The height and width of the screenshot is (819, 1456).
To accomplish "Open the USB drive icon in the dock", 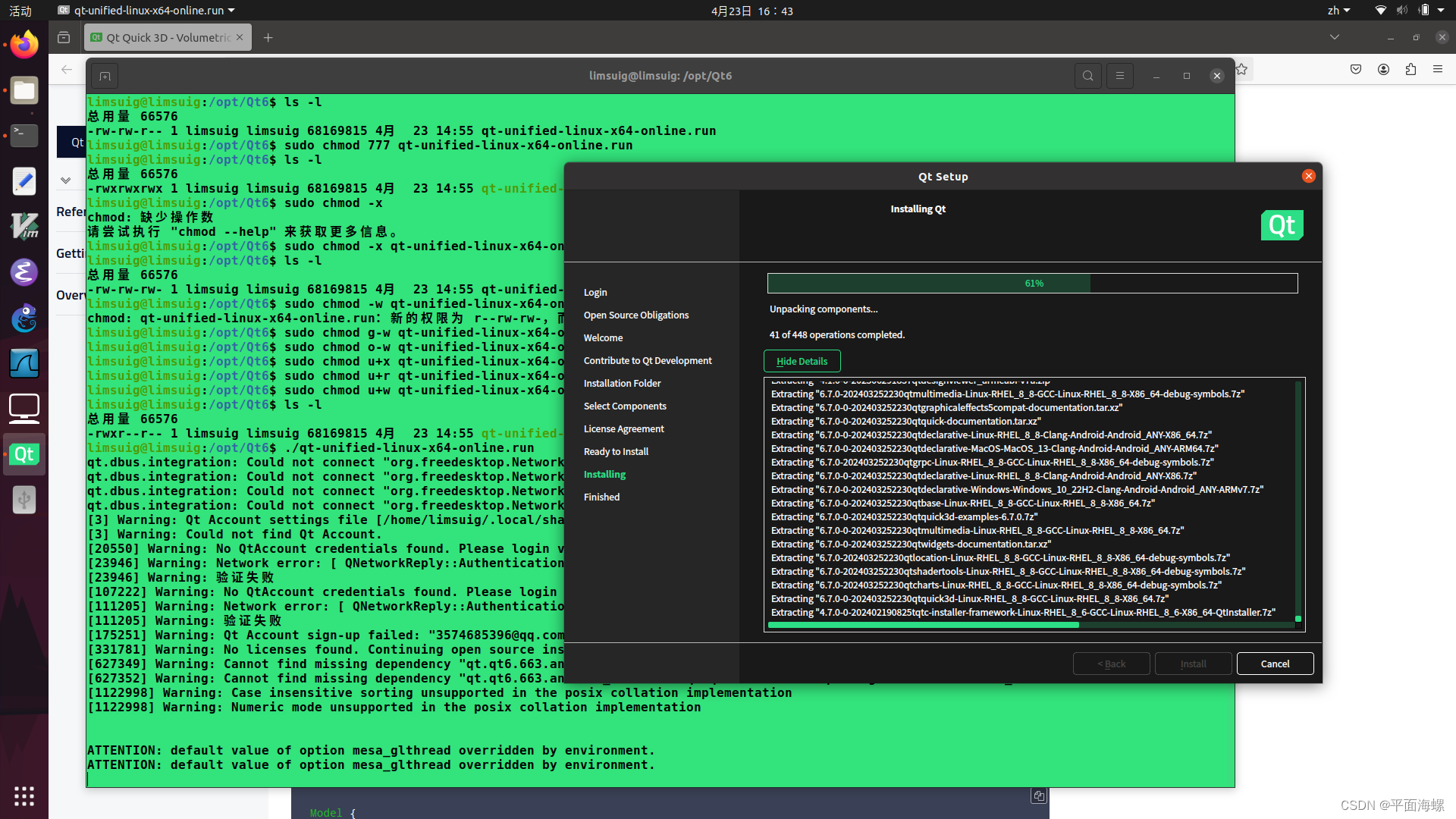I will tap(24, 500).
